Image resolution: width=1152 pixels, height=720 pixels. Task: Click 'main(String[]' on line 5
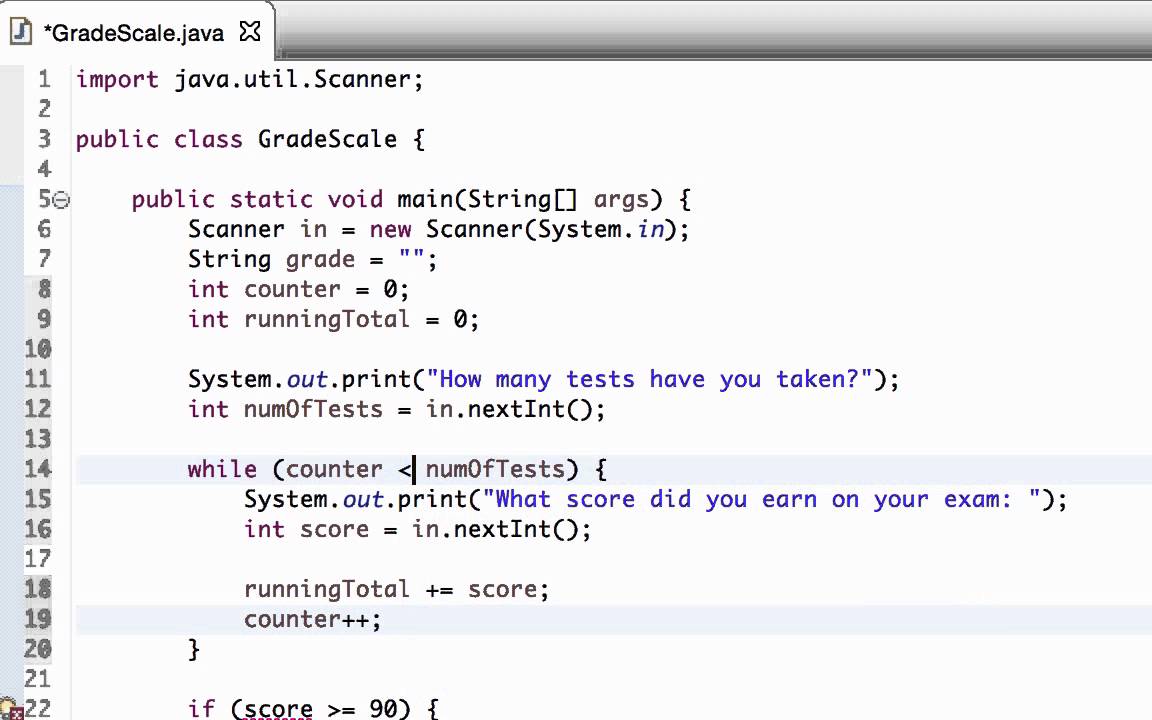487,200
